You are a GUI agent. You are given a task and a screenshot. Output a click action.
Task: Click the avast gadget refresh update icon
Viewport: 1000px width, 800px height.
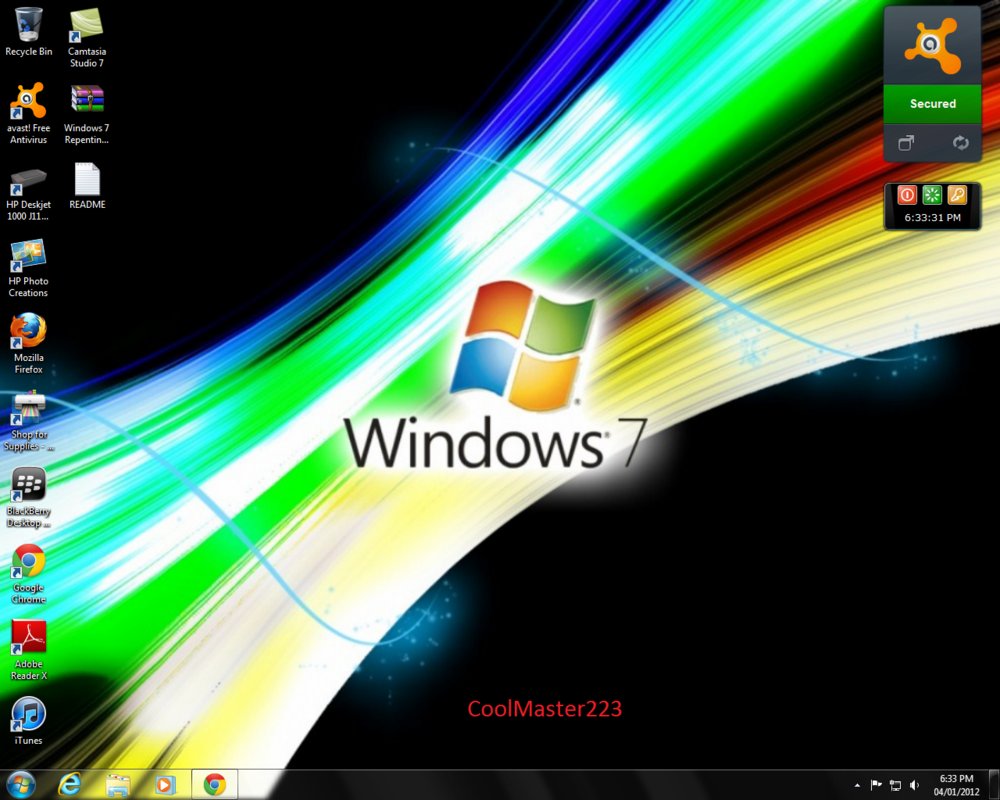pos(960,143)
